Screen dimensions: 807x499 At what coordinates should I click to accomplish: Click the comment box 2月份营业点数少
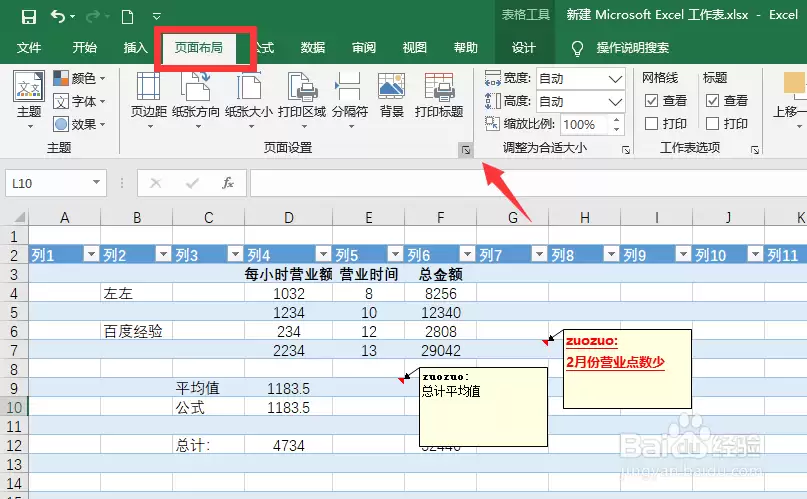pos(627,369)
